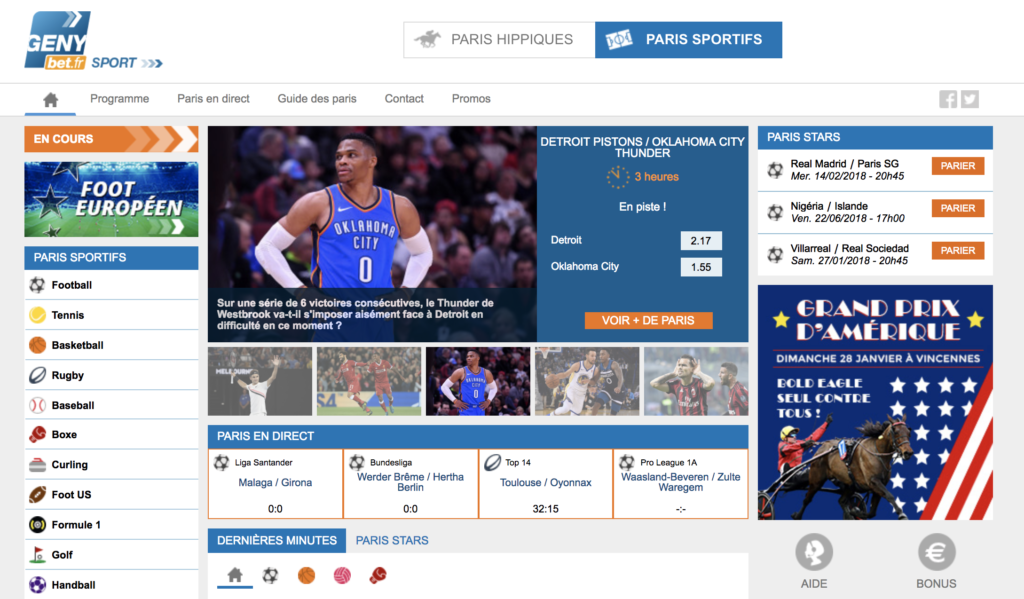The height and width of the screenshot is (599, 1024).
Task: Filter Dernières Minutes by home icon
Action: 234,575
